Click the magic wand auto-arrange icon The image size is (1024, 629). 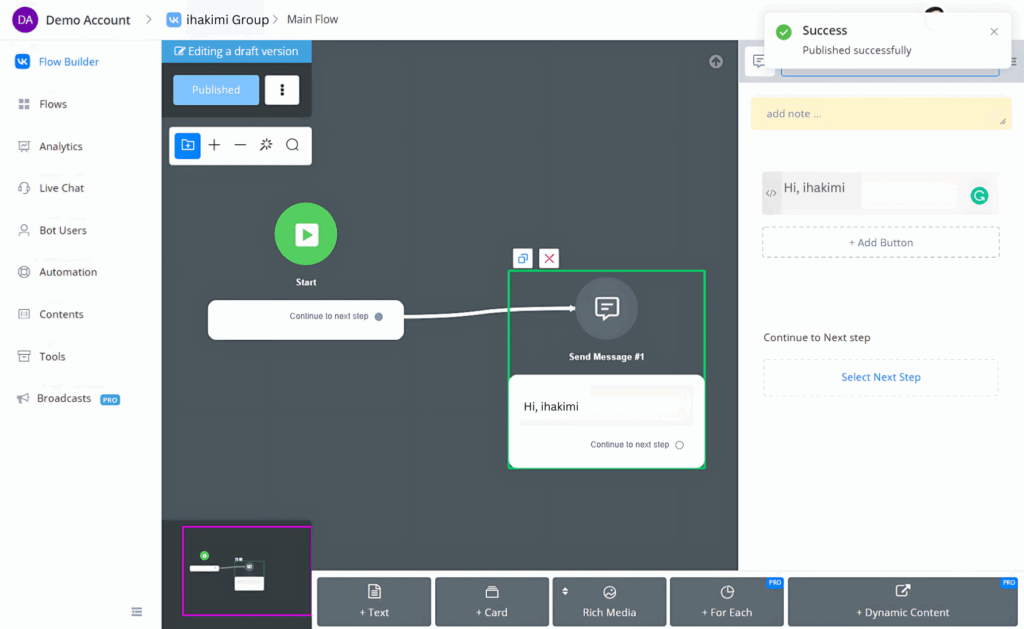(x=266, y=145)
